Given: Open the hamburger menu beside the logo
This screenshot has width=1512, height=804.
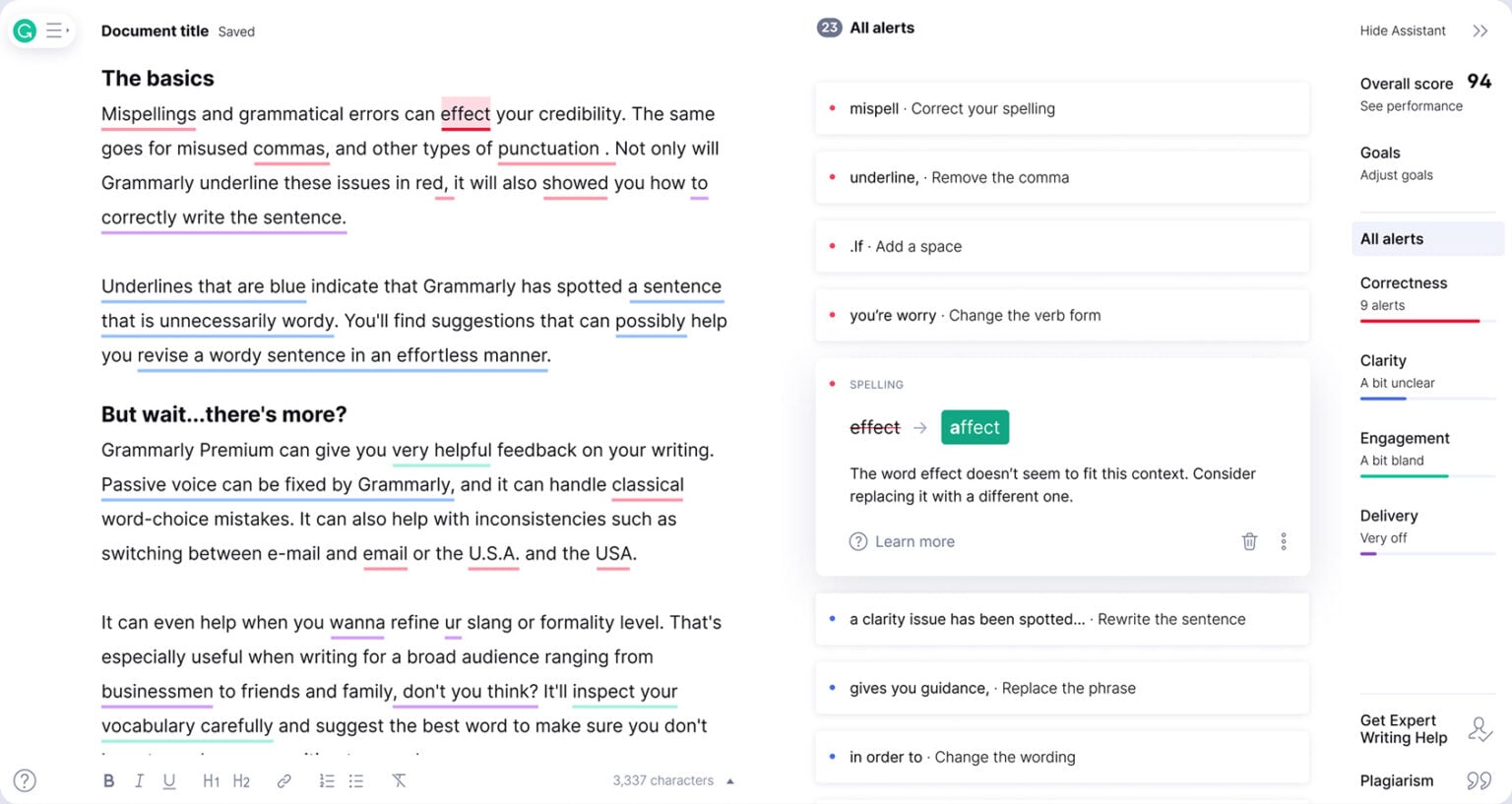Looking at the screenshot, I should [56, 31].
